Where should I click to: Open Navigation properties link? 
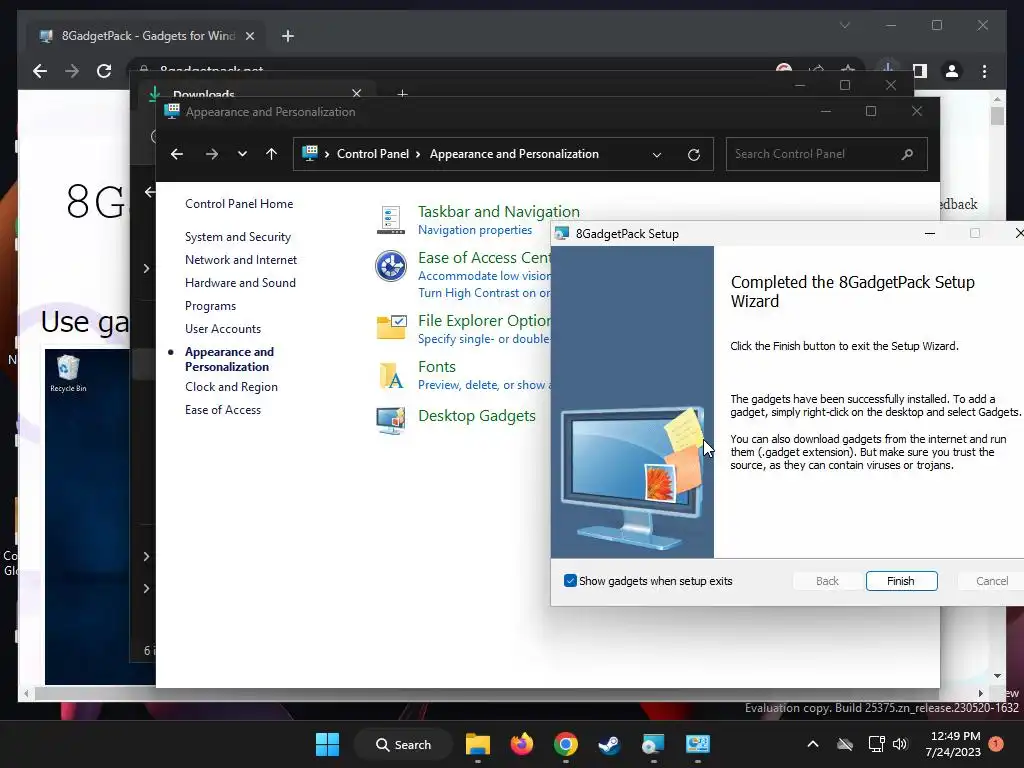coord(475,230)
